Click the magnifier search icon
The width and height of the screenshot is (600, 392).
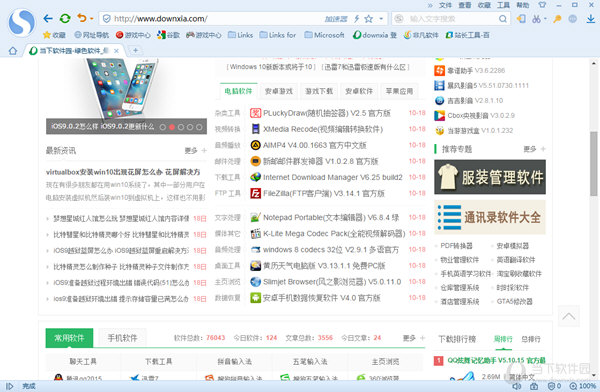click(503, 19)
